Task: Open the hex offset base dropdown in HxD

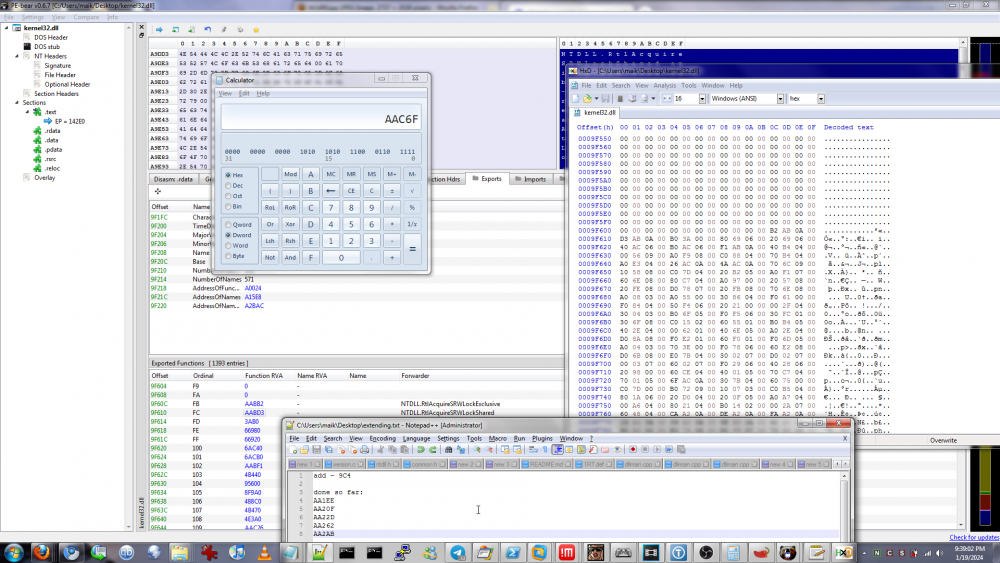Action: point(822,99)
